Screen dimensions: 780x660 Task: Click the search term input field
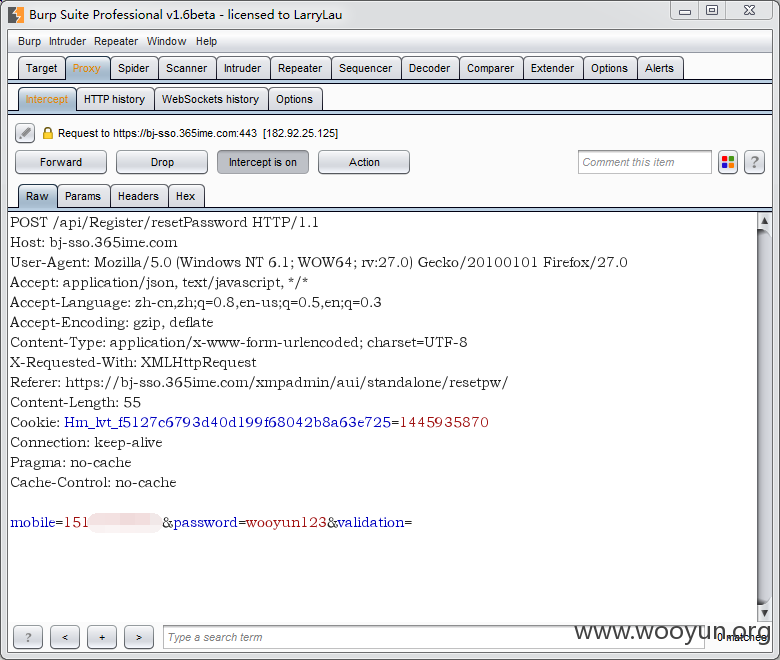pos(434,637)
